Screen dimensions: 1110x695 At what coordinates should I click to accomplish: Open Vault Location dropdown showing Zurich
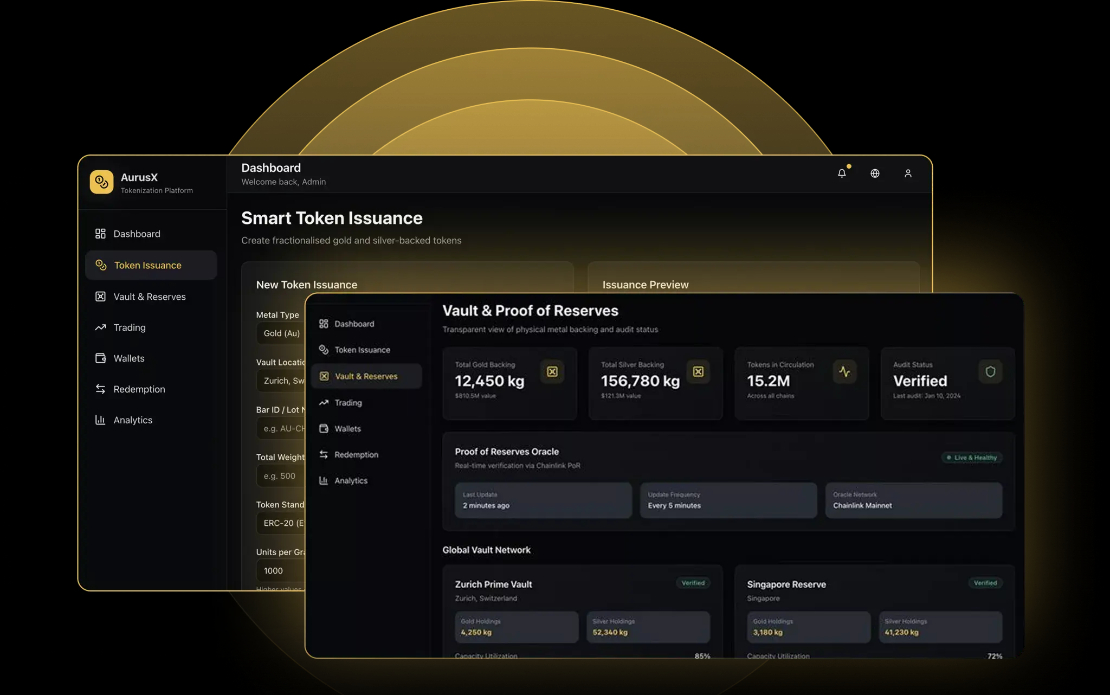pos(281,381)
